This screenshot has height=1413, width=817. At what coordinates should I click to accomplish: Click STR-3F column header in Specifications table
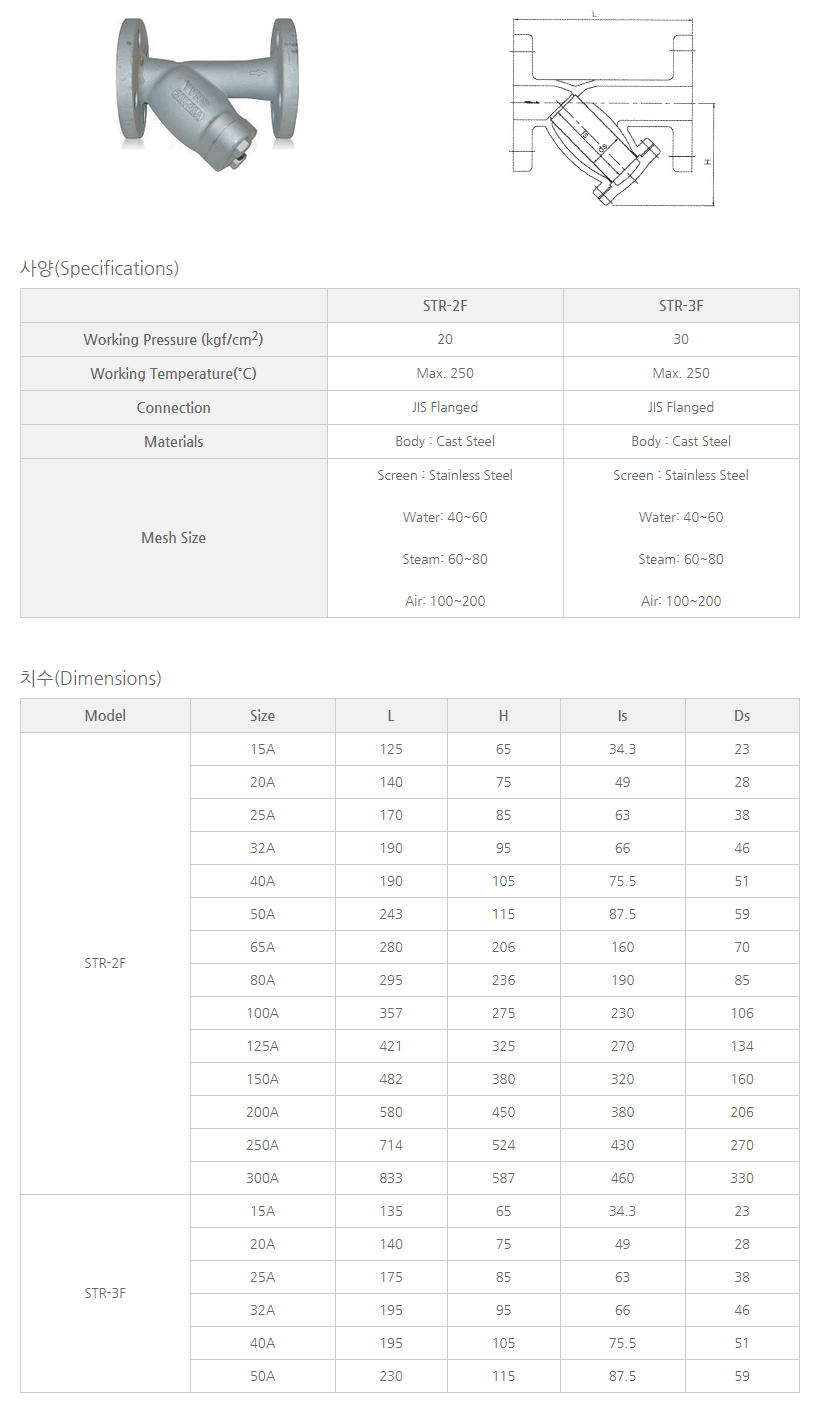[x=681, y=306]
